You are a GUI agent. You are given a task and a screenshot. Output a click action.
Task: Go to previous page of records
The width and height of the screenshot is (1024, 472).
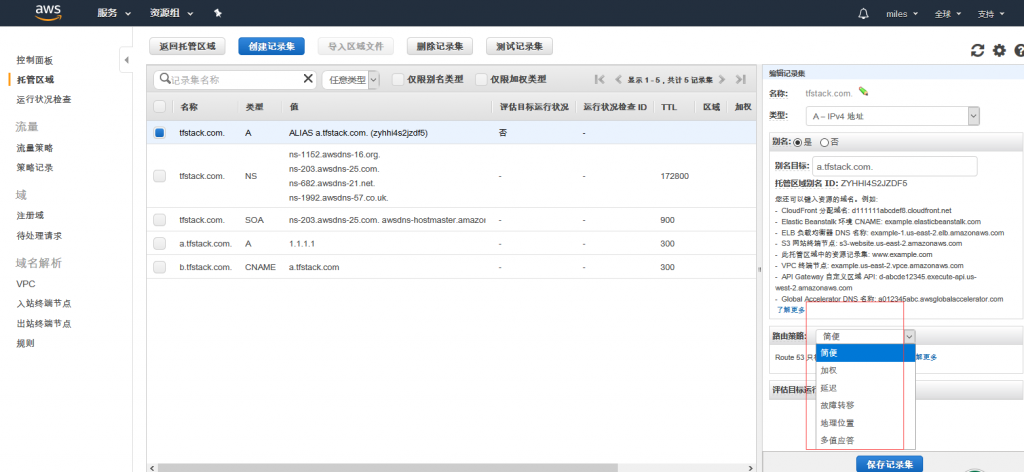pyautogui.click(x=618, y=80)
